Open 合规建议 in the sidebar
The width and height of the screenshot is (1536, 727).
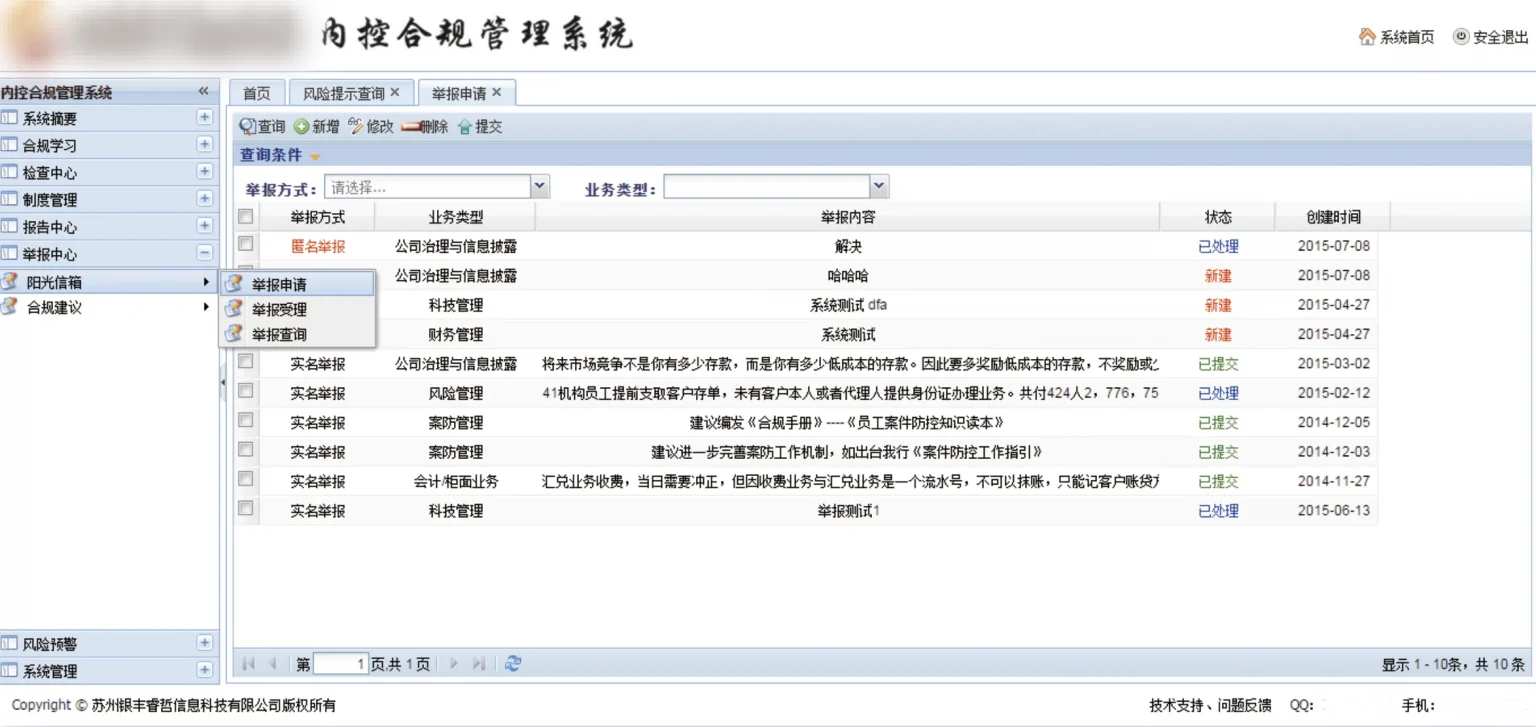click(x=54, y=308)
